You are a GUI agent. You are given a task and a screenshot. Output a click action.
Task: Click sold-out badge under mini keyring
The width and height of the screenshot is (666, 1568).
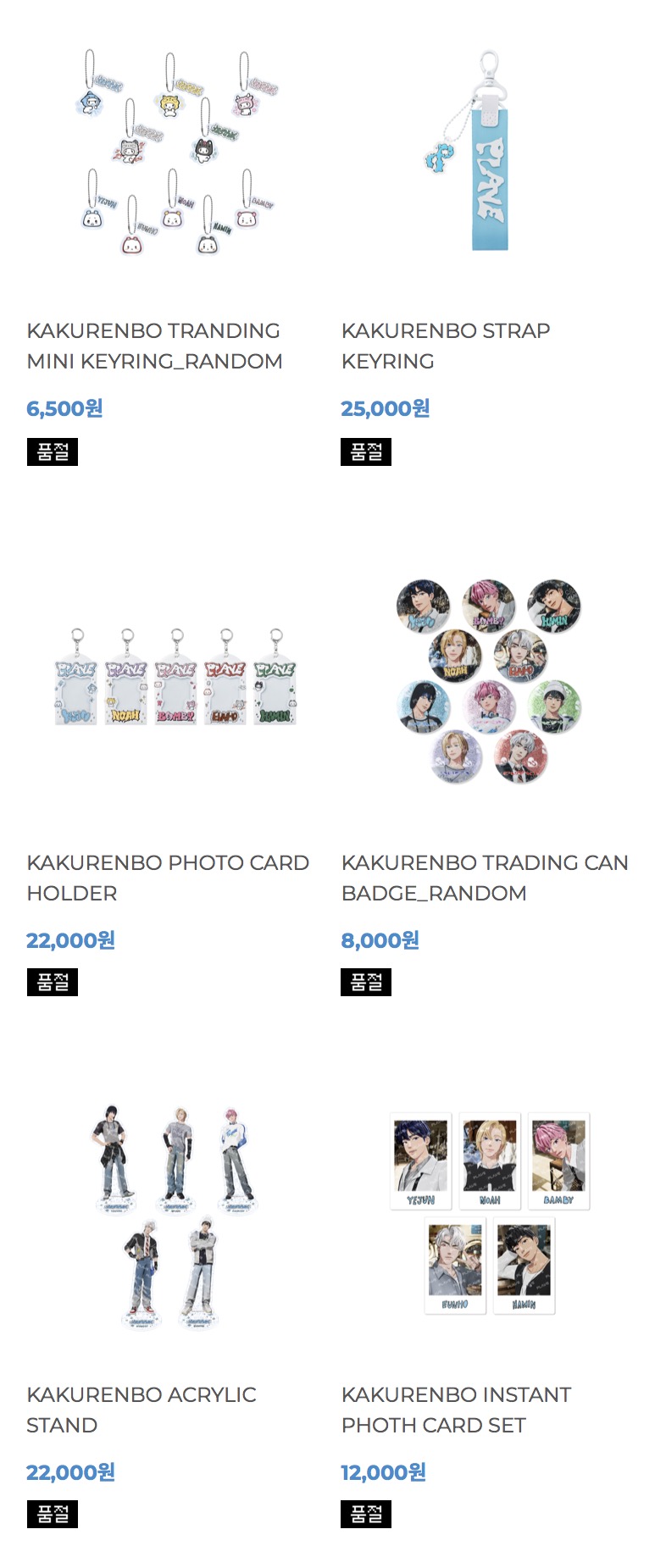(x=53, y=452)
